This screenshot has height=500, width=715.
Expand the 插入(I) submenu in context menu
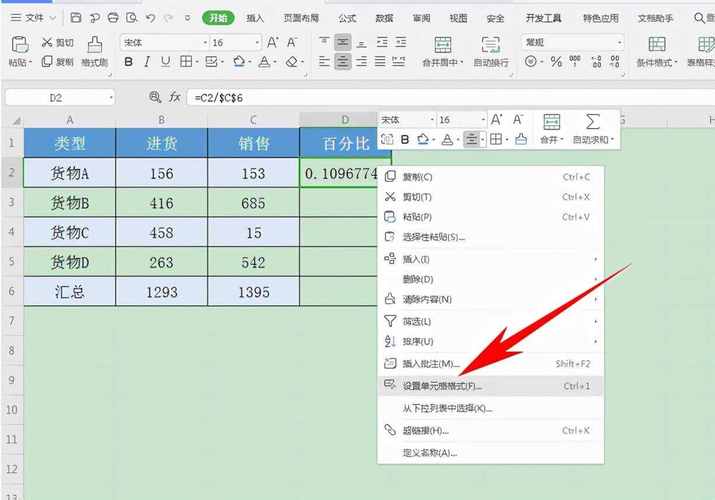(x=491, y=259)
